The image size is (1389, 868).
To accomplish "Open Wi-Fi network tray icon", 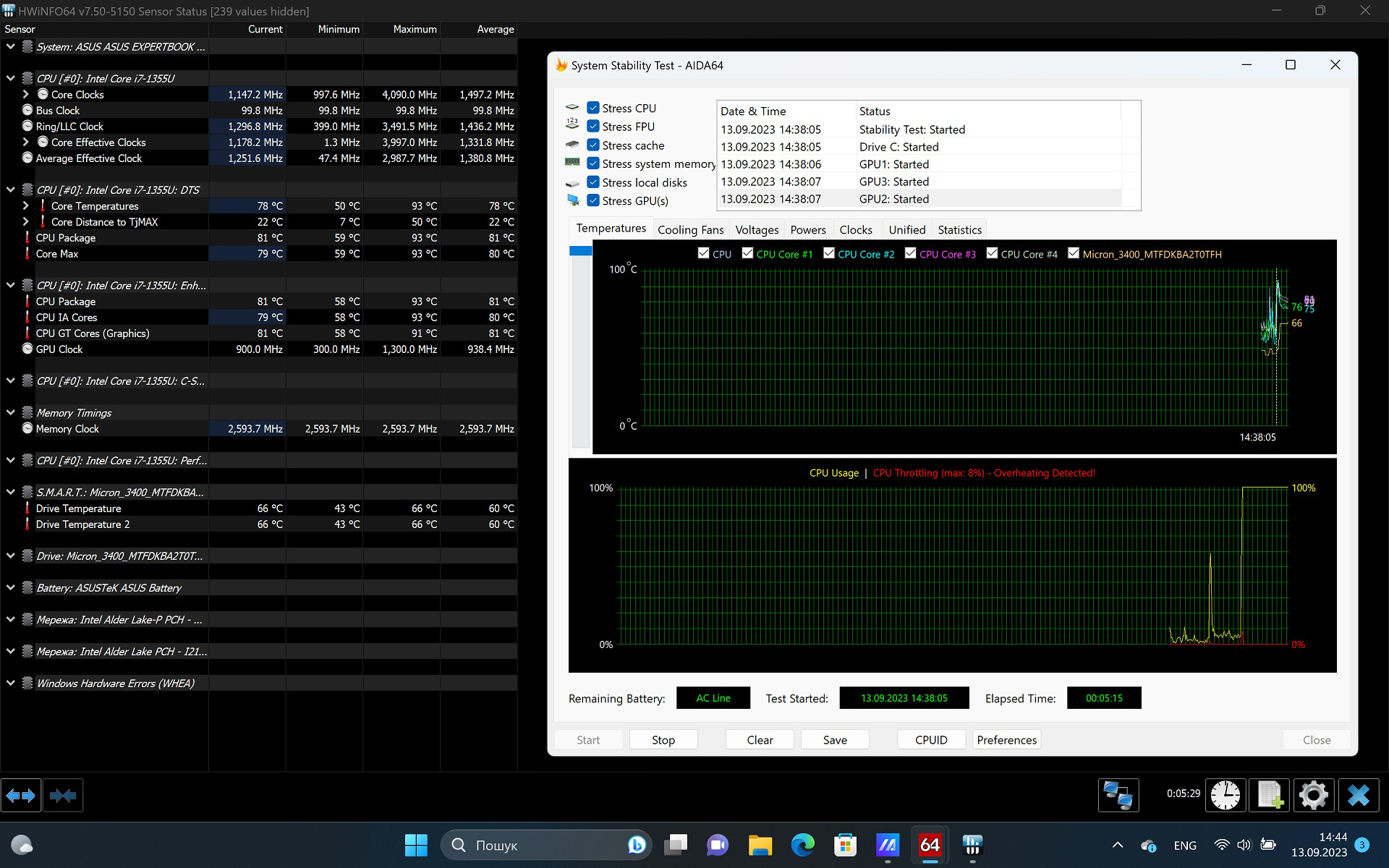I will (x=1222, y=845).
